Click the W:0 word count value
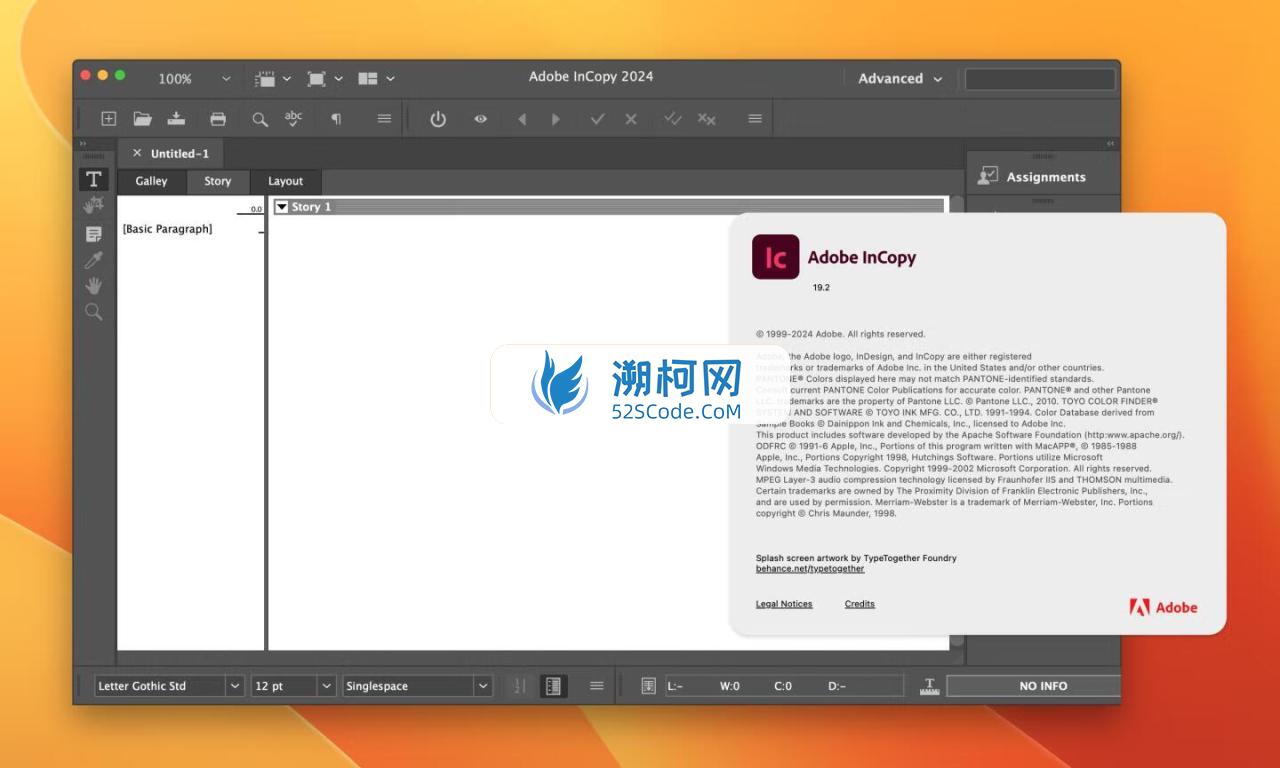 click(x=730, y=686)
